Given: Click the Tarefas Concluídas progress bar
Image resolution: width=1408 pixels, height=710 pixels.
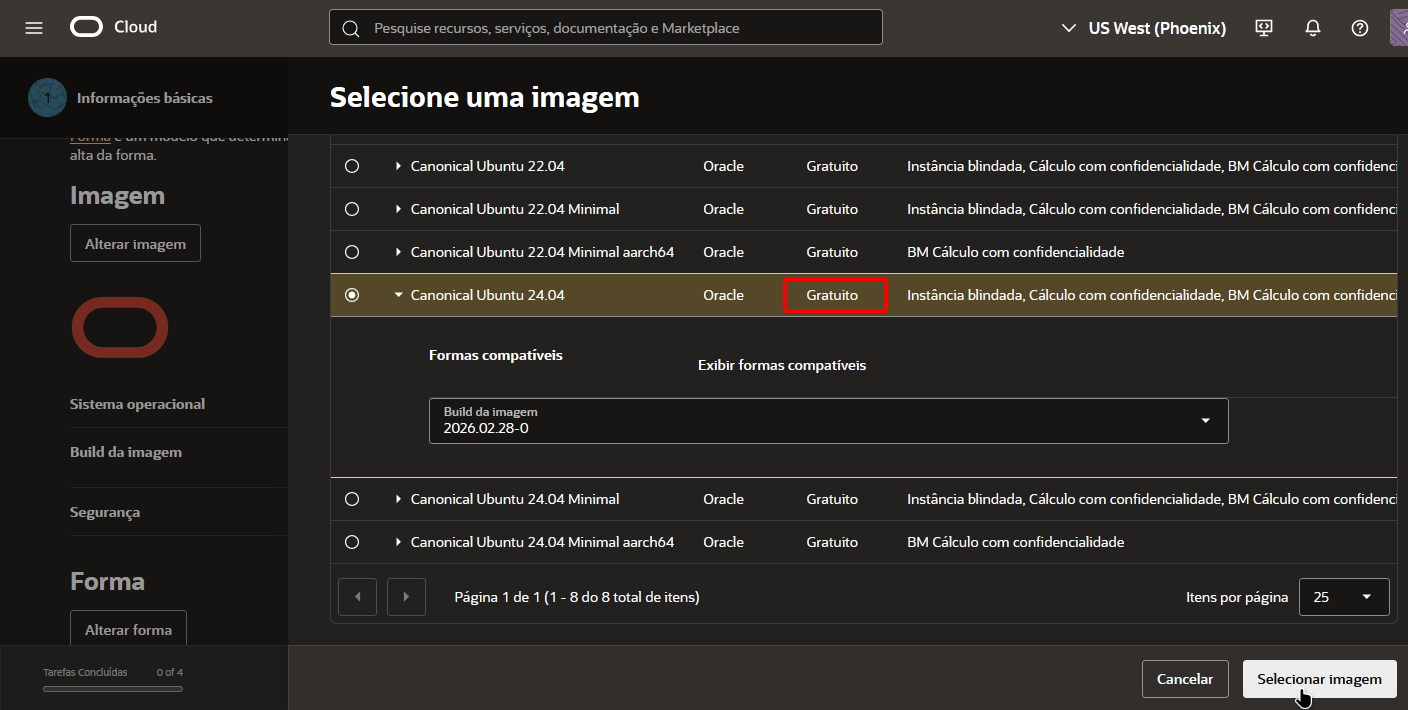Looking at the screenshot, I should (x=113, y=688).
